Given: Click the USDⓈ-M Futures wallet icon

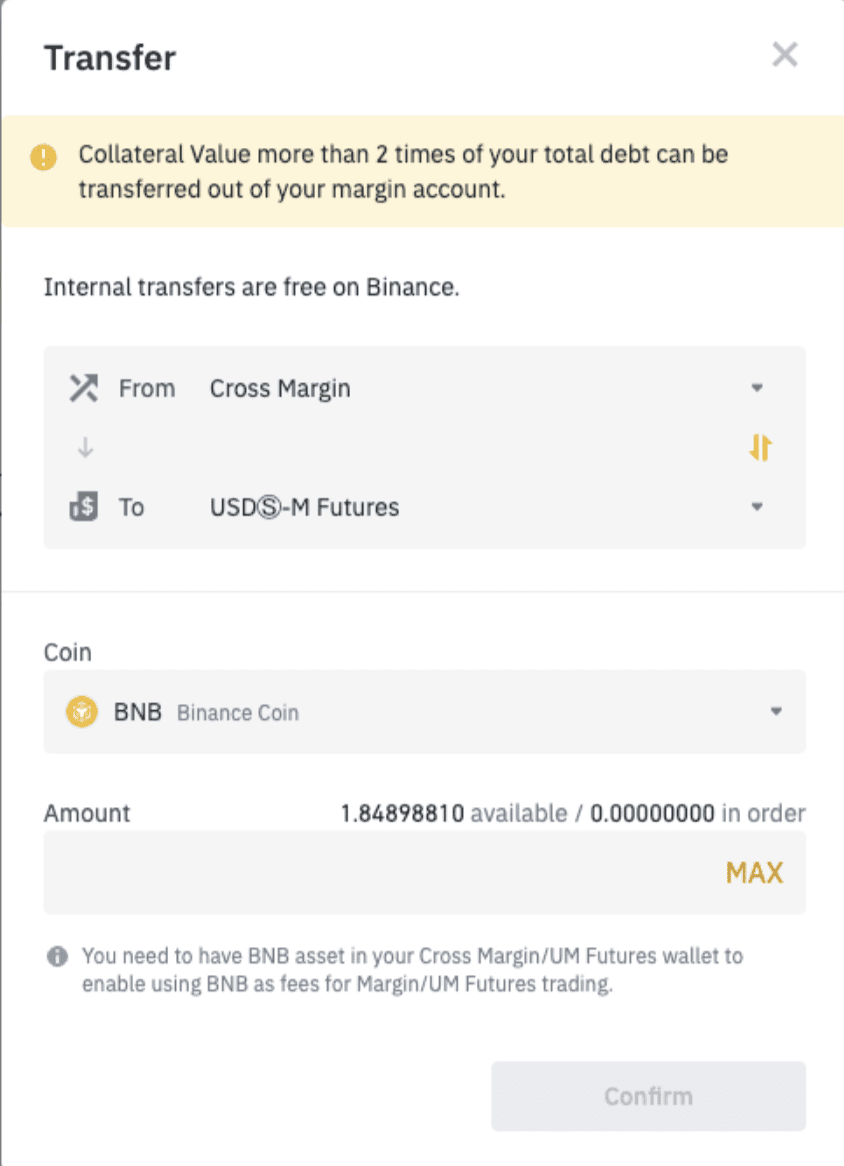Looking at the screenshot, I should click(x=83, y=507).
